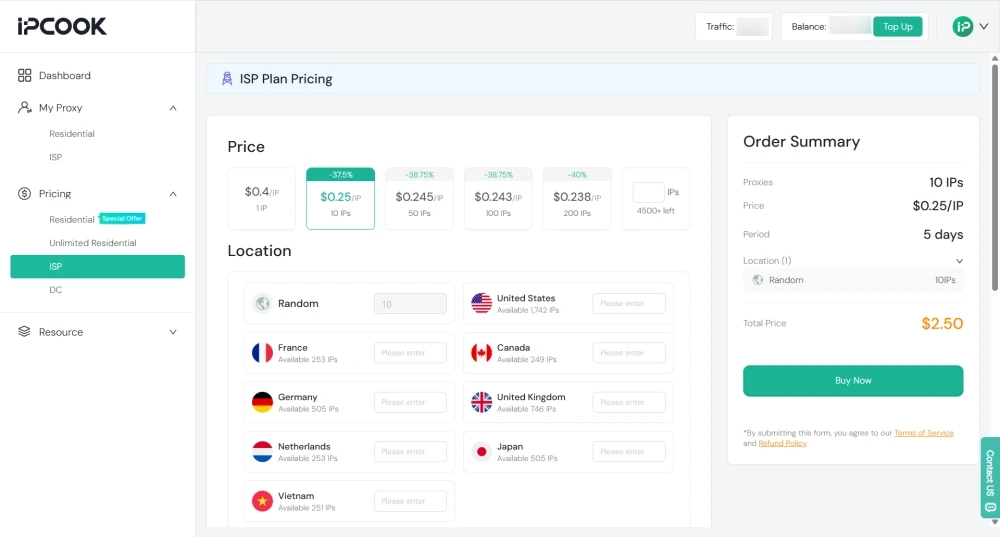This screenshot has height=537, width=1000.
Task: Click the Netherlands quantity field
Action: click(x=410, y=452)
